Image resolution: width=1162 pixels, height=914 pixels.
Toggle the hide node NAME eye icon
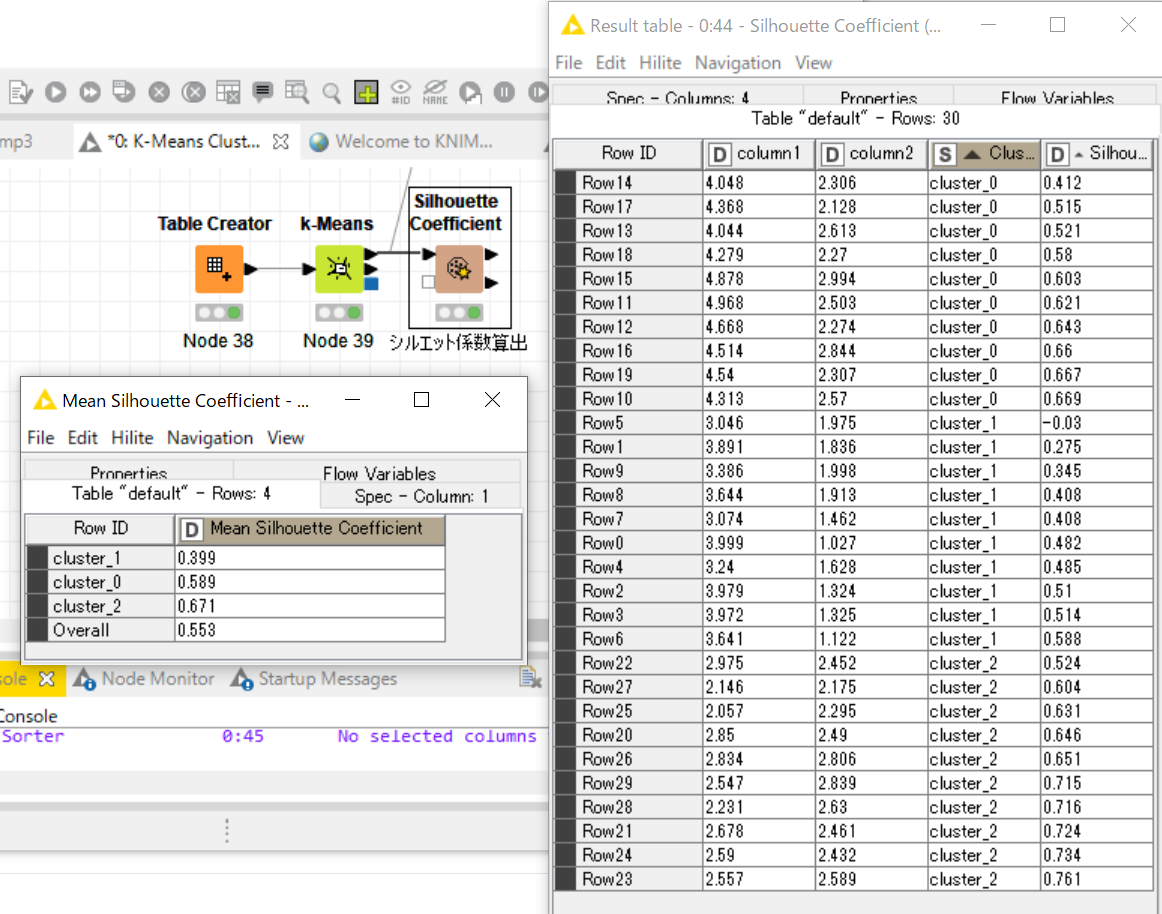(435, 92)
